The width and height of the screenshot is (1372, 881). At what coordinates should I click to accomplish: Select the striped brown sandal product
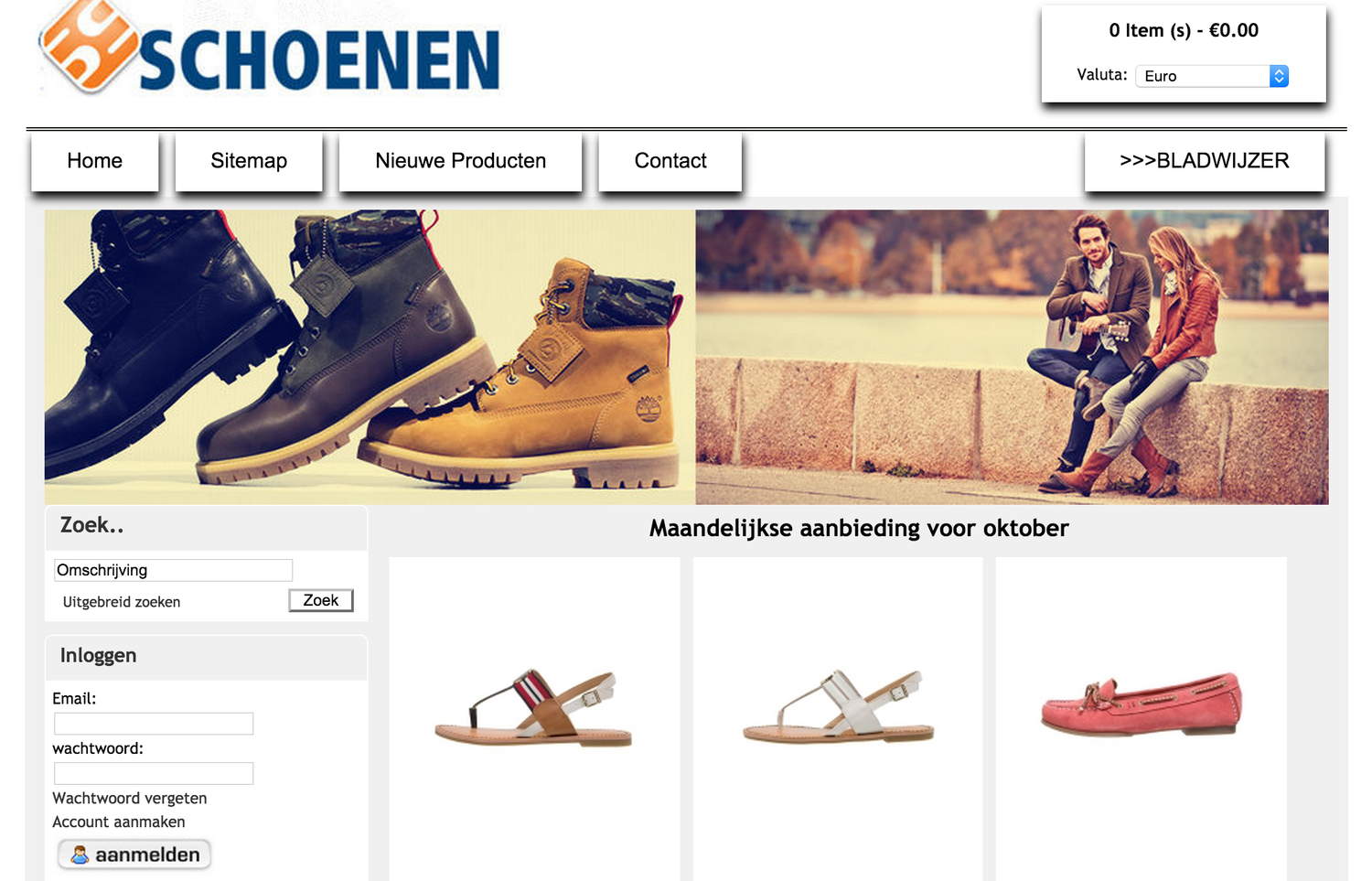534,707
